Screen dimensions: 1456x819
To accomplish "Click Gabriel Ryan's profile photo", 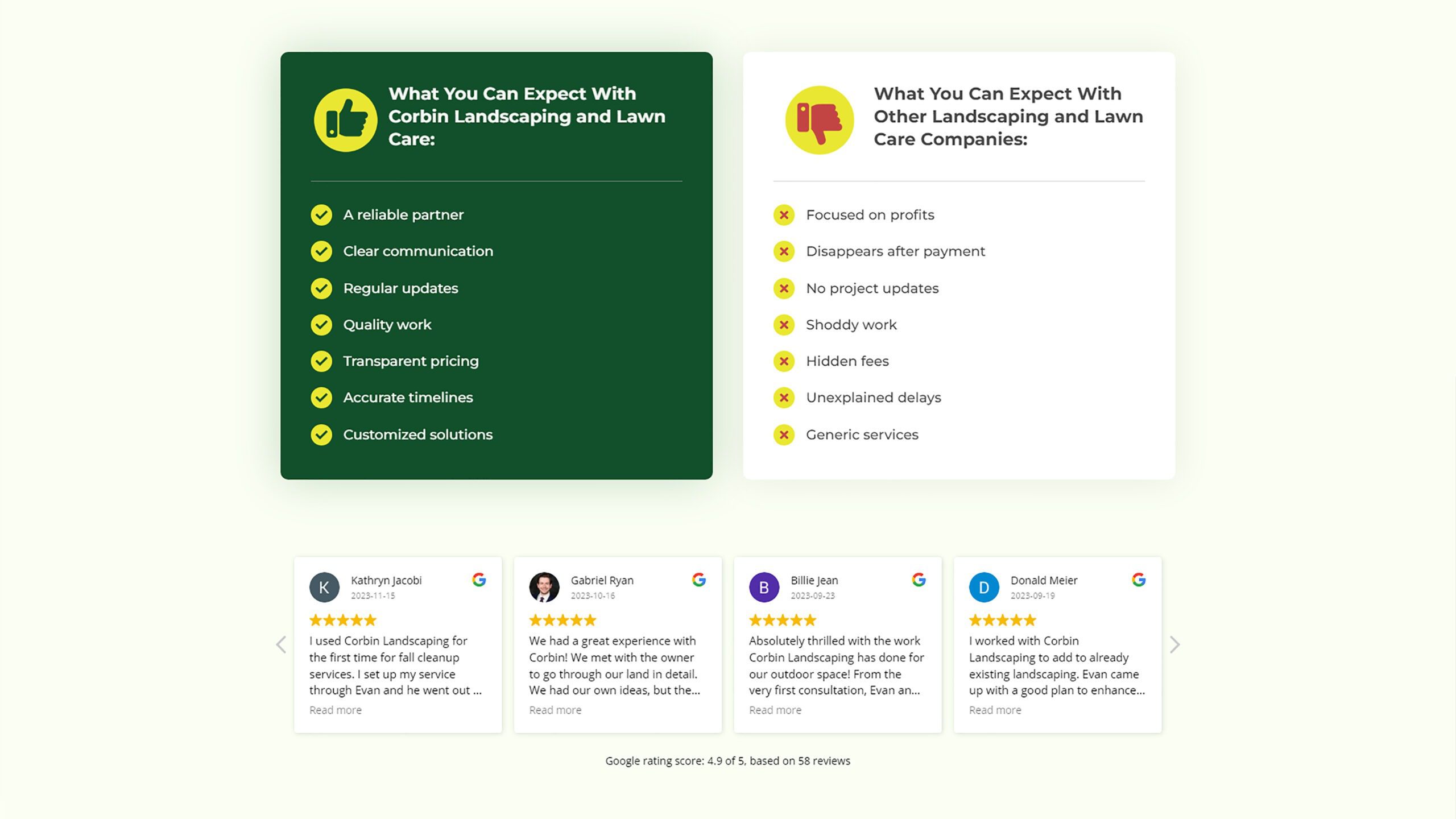I will (x=544, y=587).
